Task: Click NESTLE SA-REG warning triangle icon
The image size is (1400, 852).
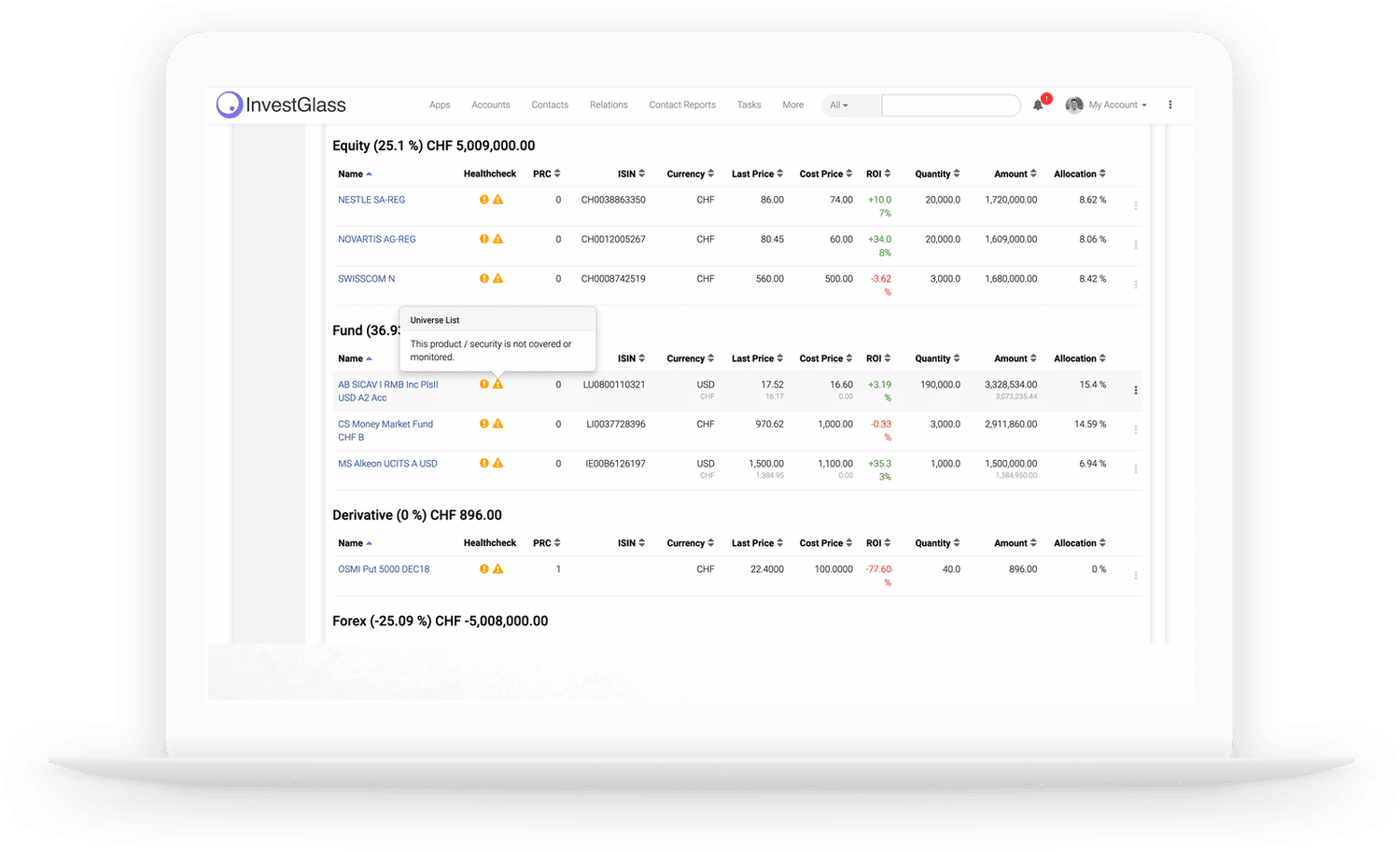Action: click(x=498, y=200)
